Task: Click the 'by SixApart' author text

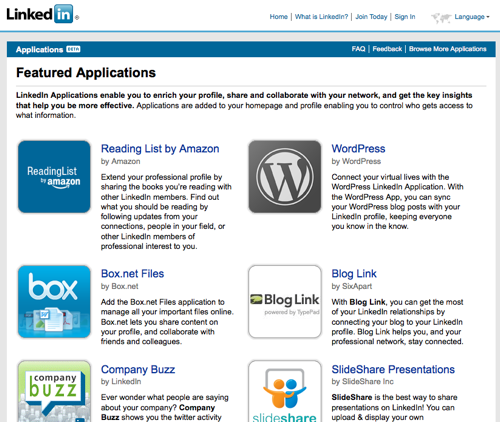Action: (x=352, y=286)
